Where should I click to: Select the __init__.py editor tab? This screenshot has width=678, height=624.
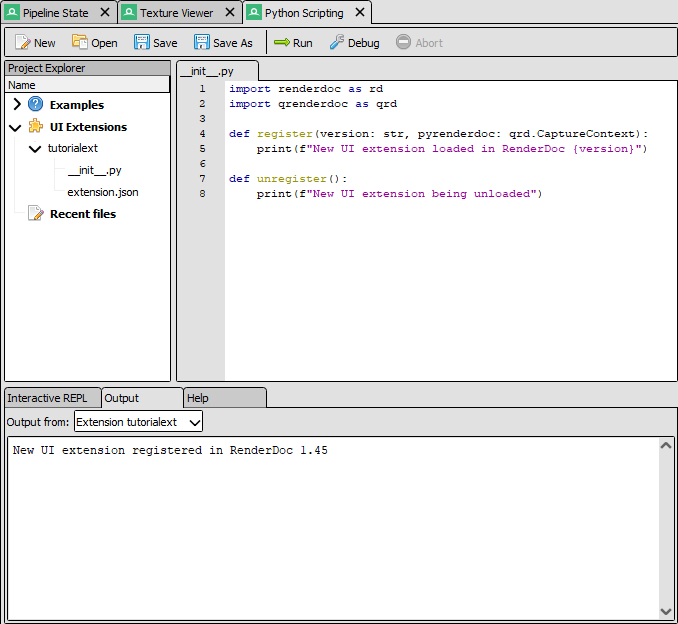[x=218, y=71]
